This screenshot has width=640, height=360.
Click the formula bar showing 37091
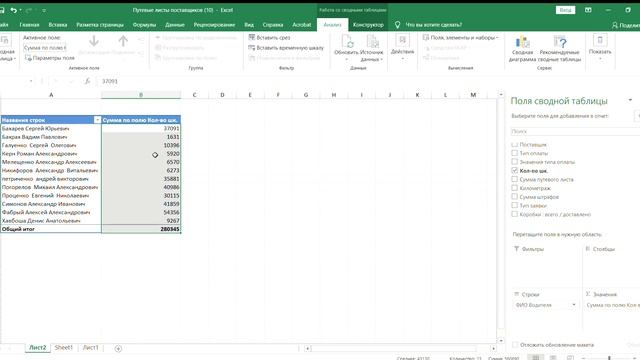click(298, 81)
